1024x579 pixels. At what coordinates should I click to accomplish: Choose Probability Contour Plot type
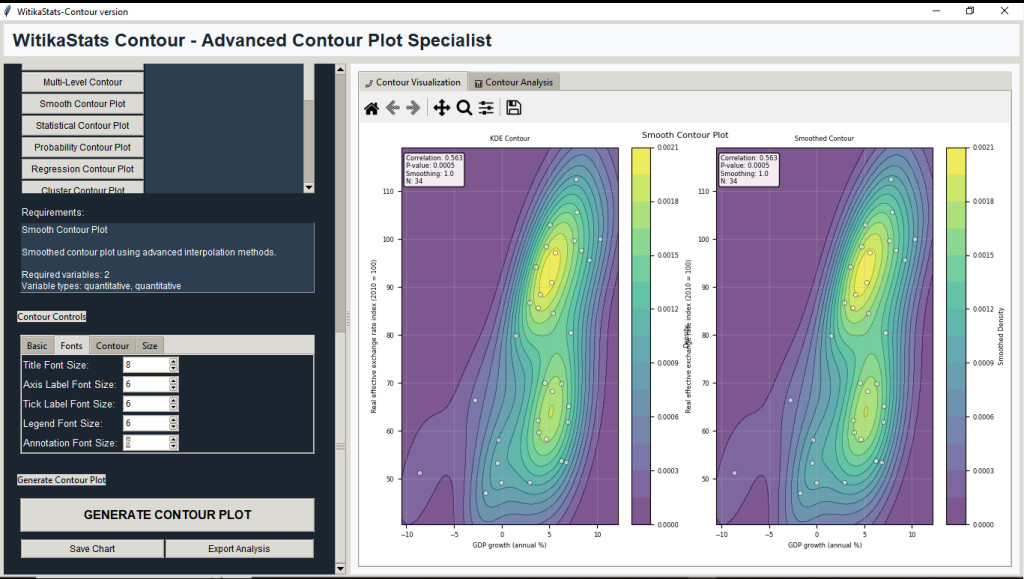(x=82, y=147)
